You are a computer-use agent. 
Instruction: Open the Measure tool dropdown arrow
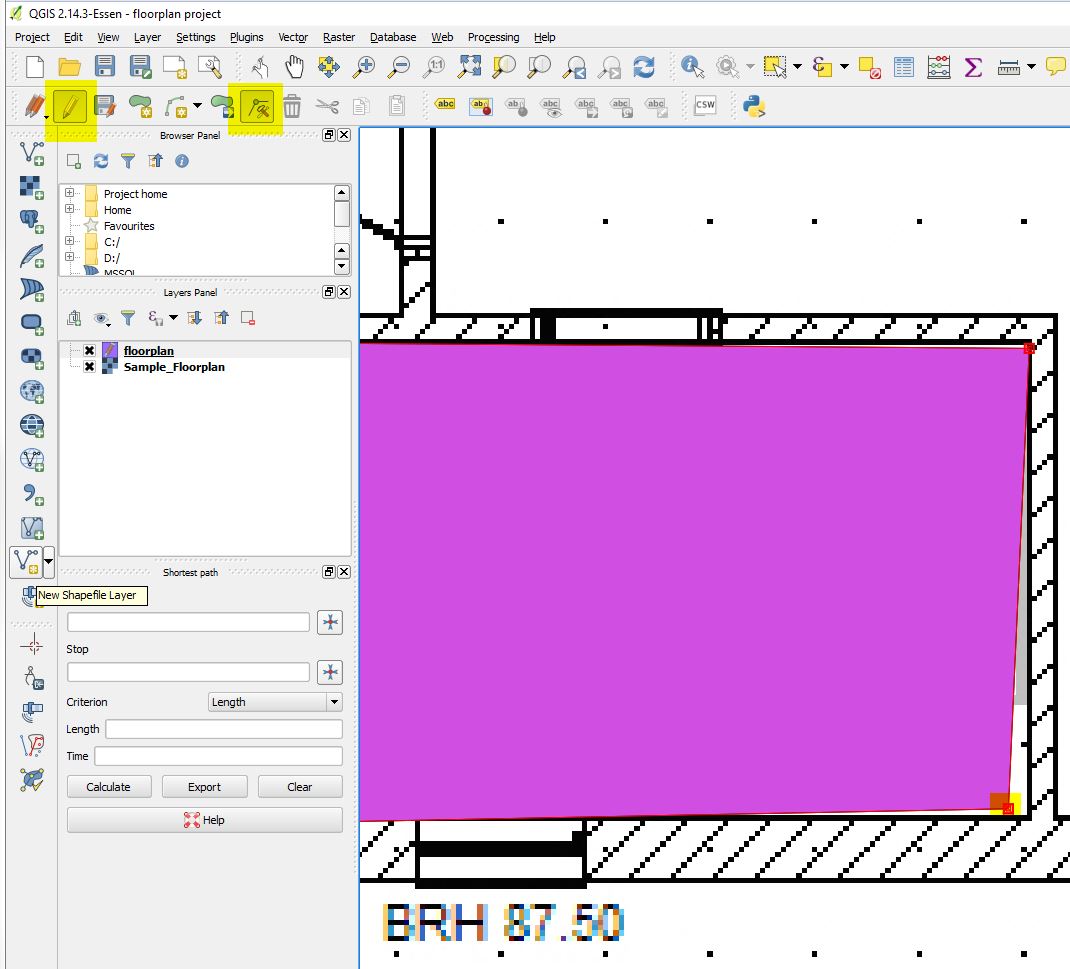point(1031,66)
